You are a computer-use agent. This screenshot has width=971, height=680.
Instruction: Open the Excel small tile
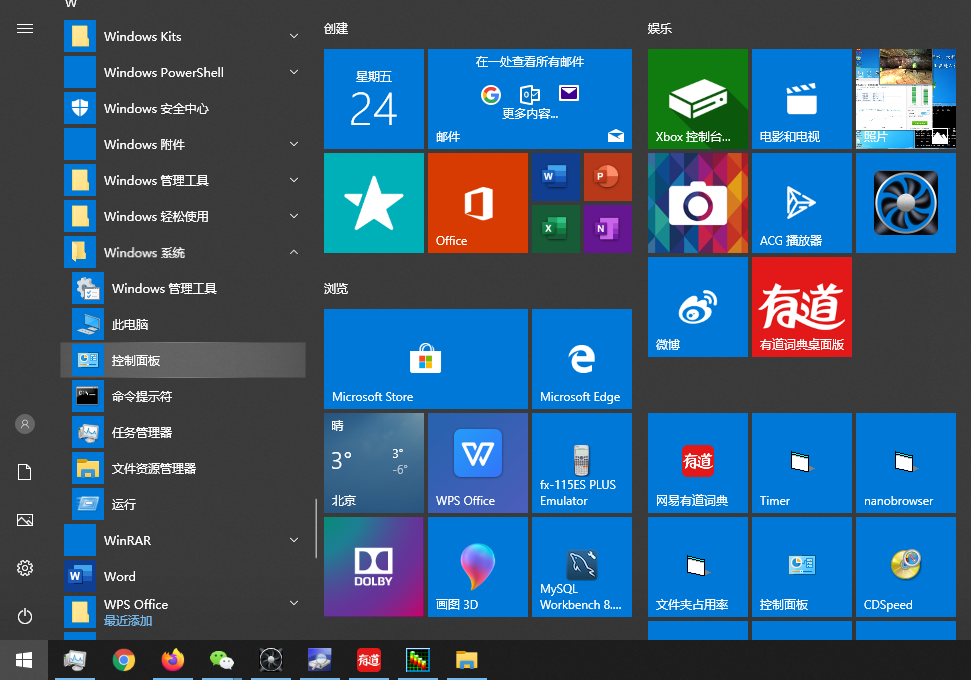pyautogui.click(x=556, y=229)
